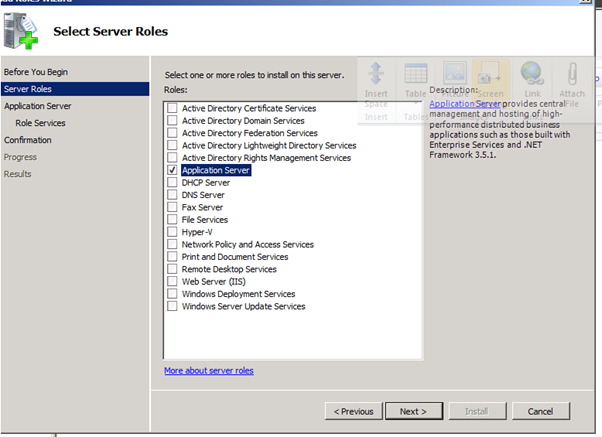Check Active Directory Lightweight Directory Services checkbox

(172, 145)
